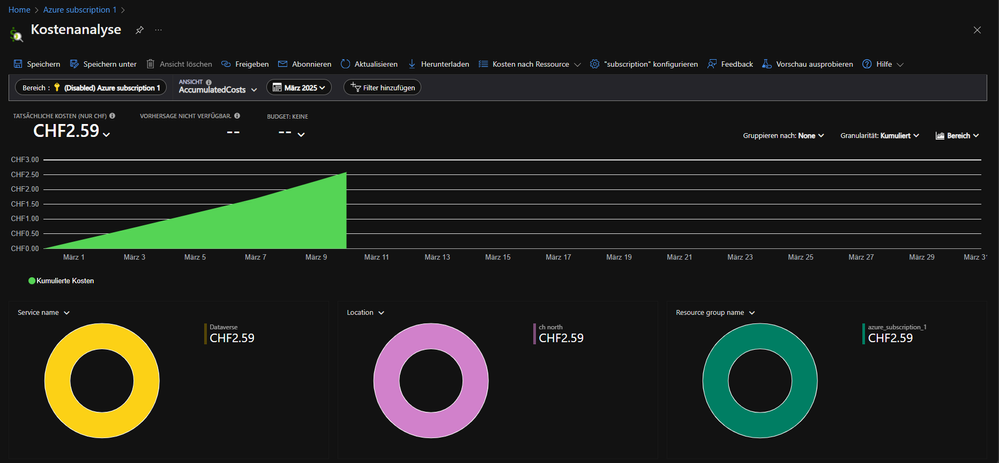
Task: Click Filter hinzufügen button
Action: [x=382, y=87]
